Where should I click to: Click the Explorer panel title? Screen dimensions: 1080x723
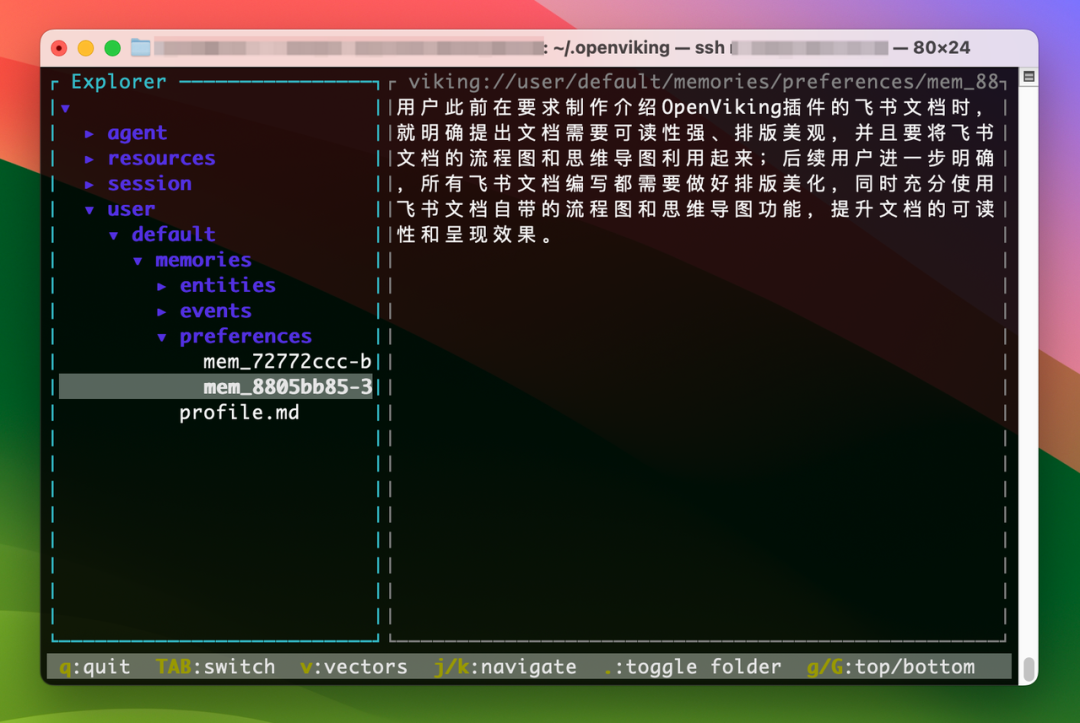(118, 82)
